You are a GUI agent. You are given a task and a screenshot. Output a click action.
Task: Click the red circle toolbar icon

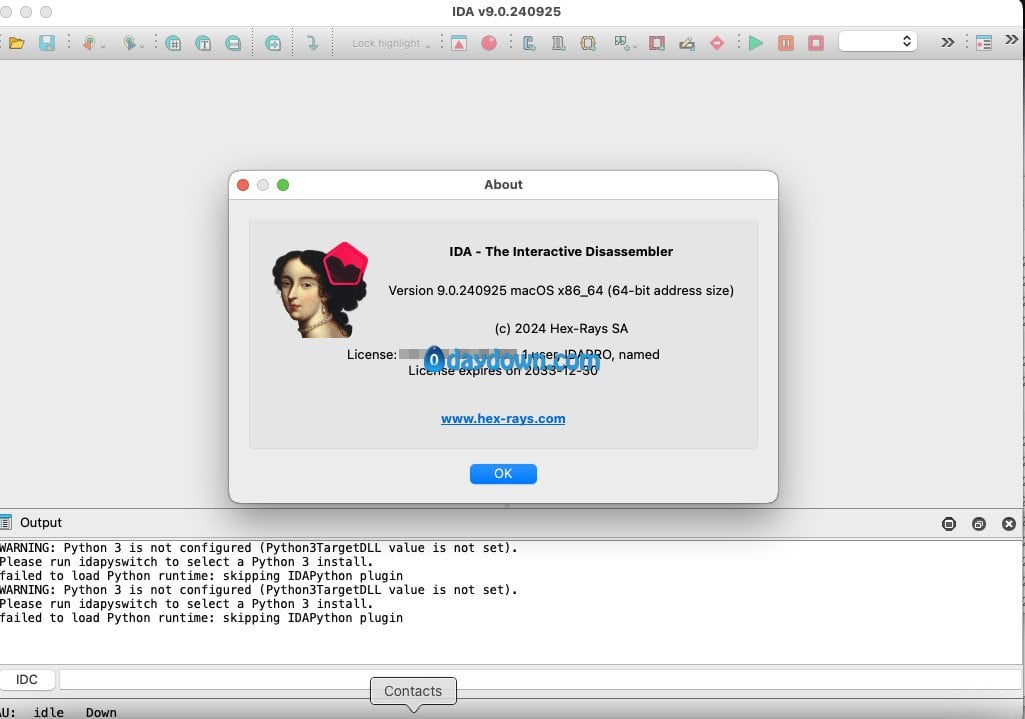click(x=488, y=43)
